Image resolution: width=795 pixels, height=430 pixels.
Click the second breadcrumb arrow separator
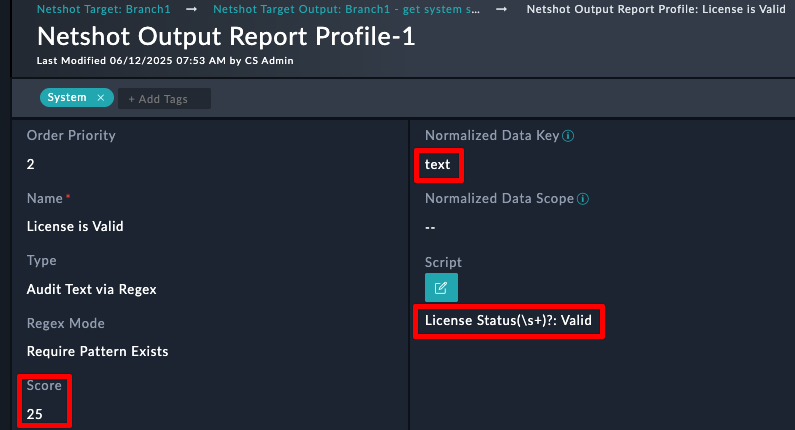tap(501, 9)
